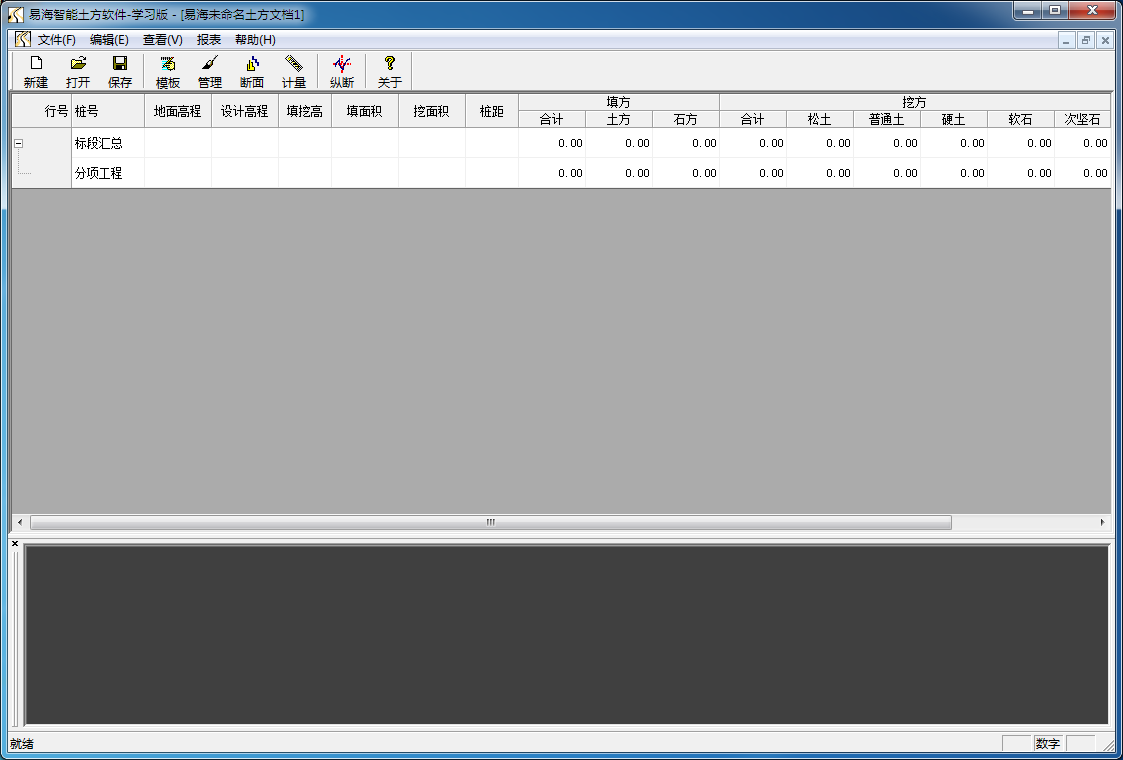Open the 文件(F) menu
Image resolution: width=1123 pixels, height=760 pixels.
point(57,40)
